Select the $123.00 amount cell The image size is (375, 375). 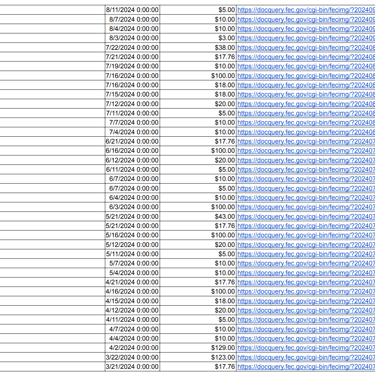198,357
